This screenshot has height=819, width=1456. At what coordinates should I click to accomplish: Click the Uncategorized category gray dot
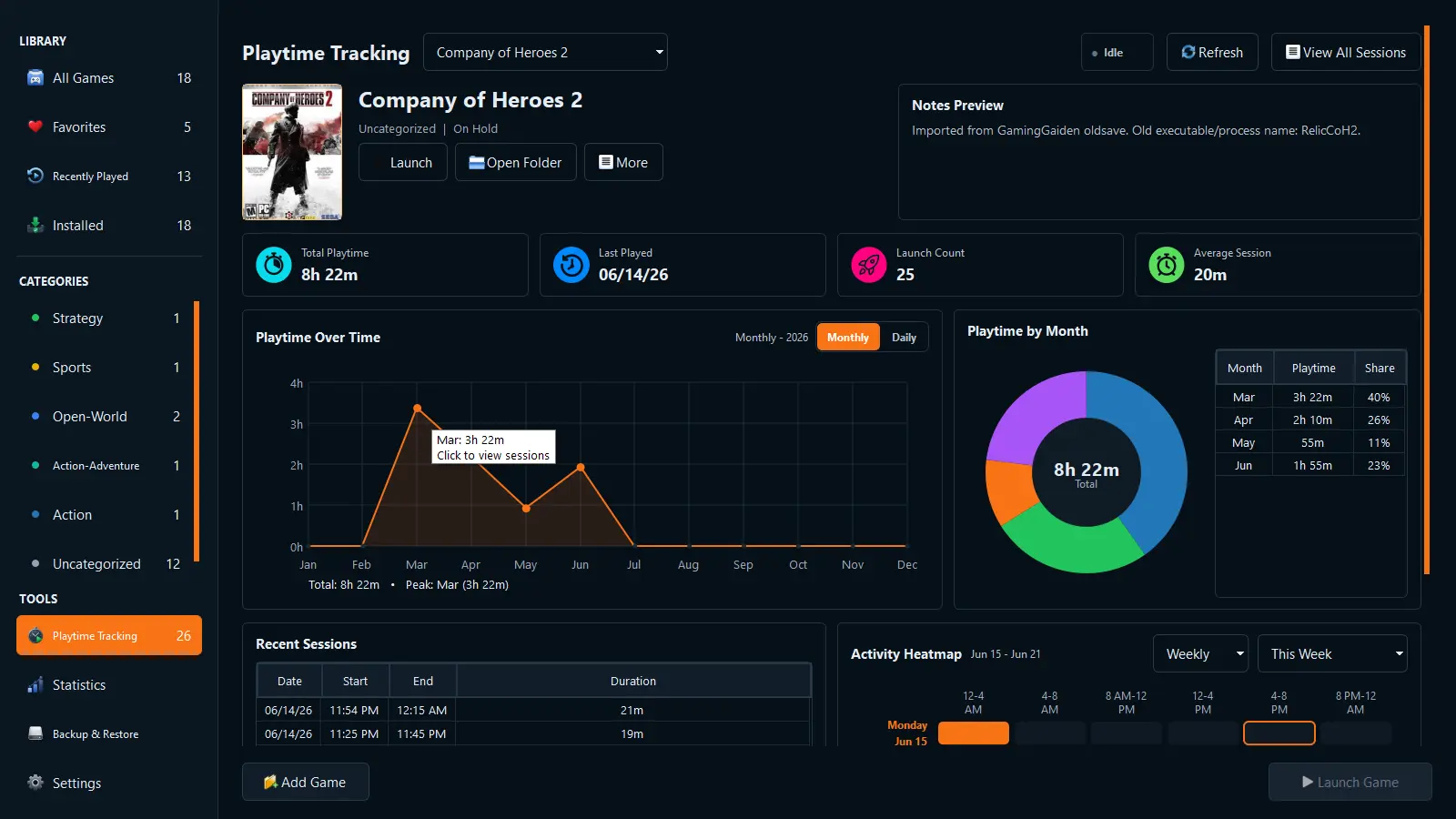click(35, 563)
